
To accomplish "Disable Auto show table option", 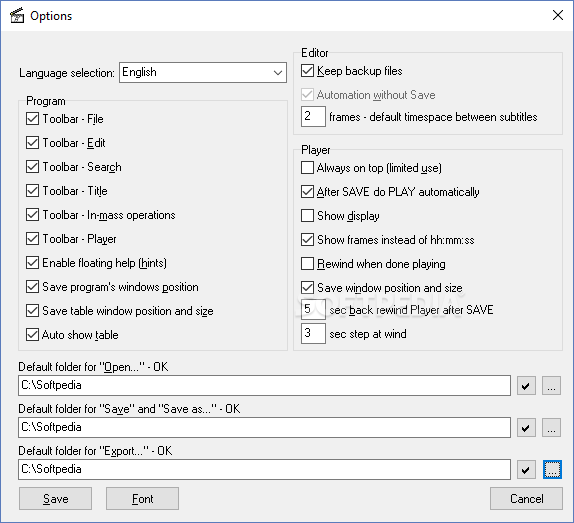I will (x=32, y=335).
